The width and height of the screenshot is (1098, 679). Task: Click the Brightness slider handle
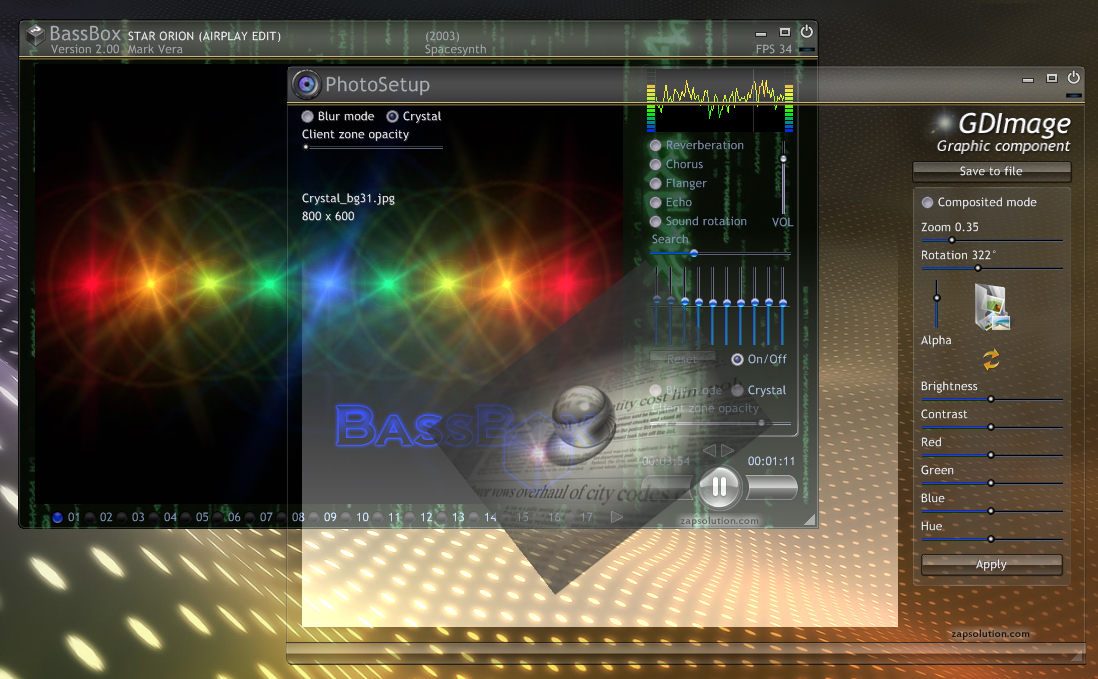pos(991,399)
